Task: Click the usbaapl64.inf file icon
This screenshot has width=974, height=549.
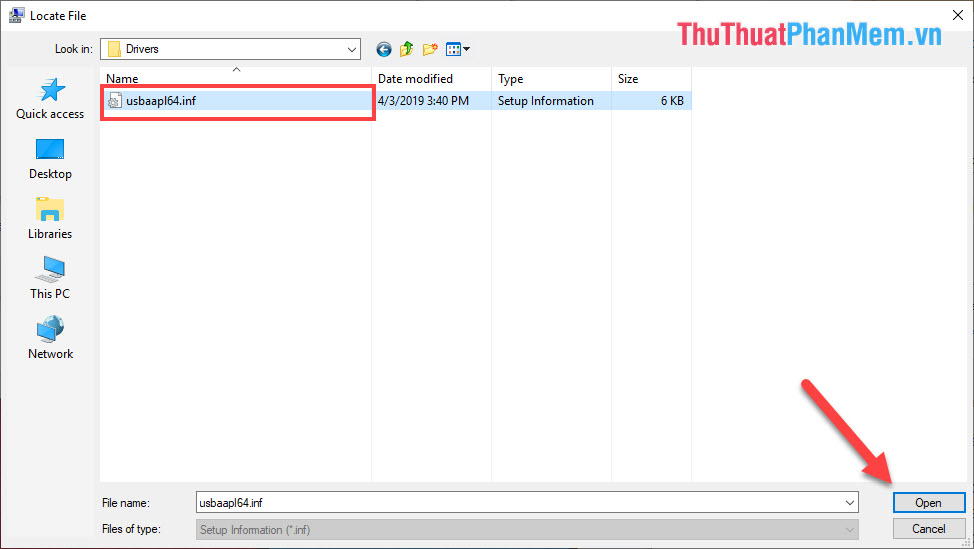Action: [114, 101]
